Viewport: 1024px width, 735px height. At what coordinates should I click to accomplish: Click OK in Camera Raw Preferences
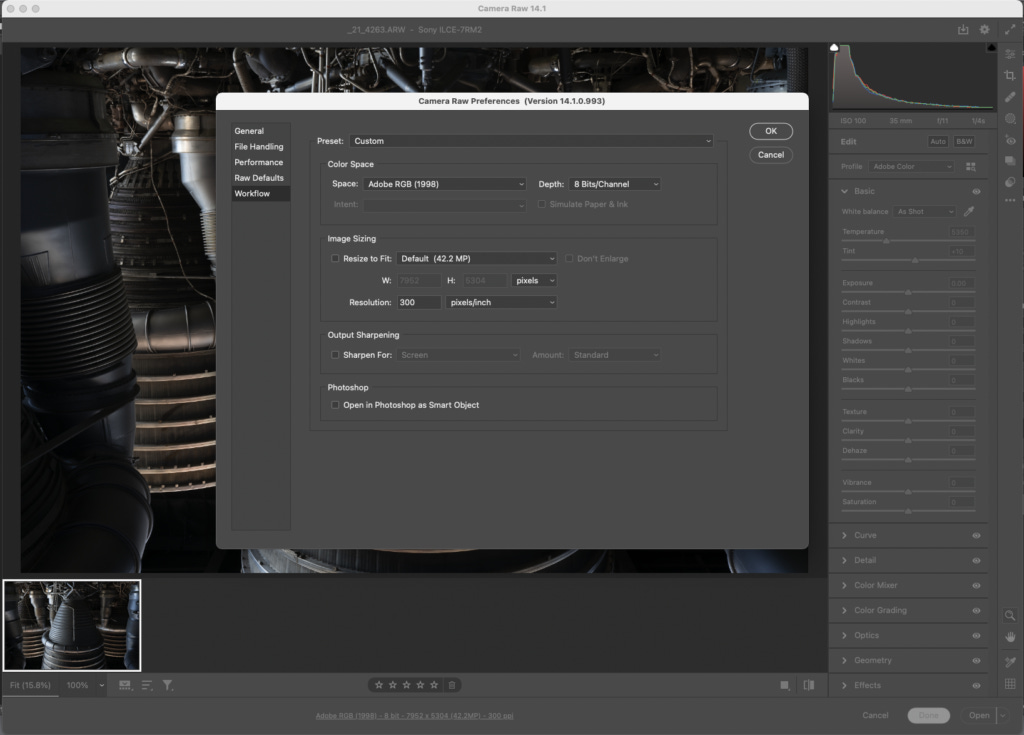coord(770,131)
